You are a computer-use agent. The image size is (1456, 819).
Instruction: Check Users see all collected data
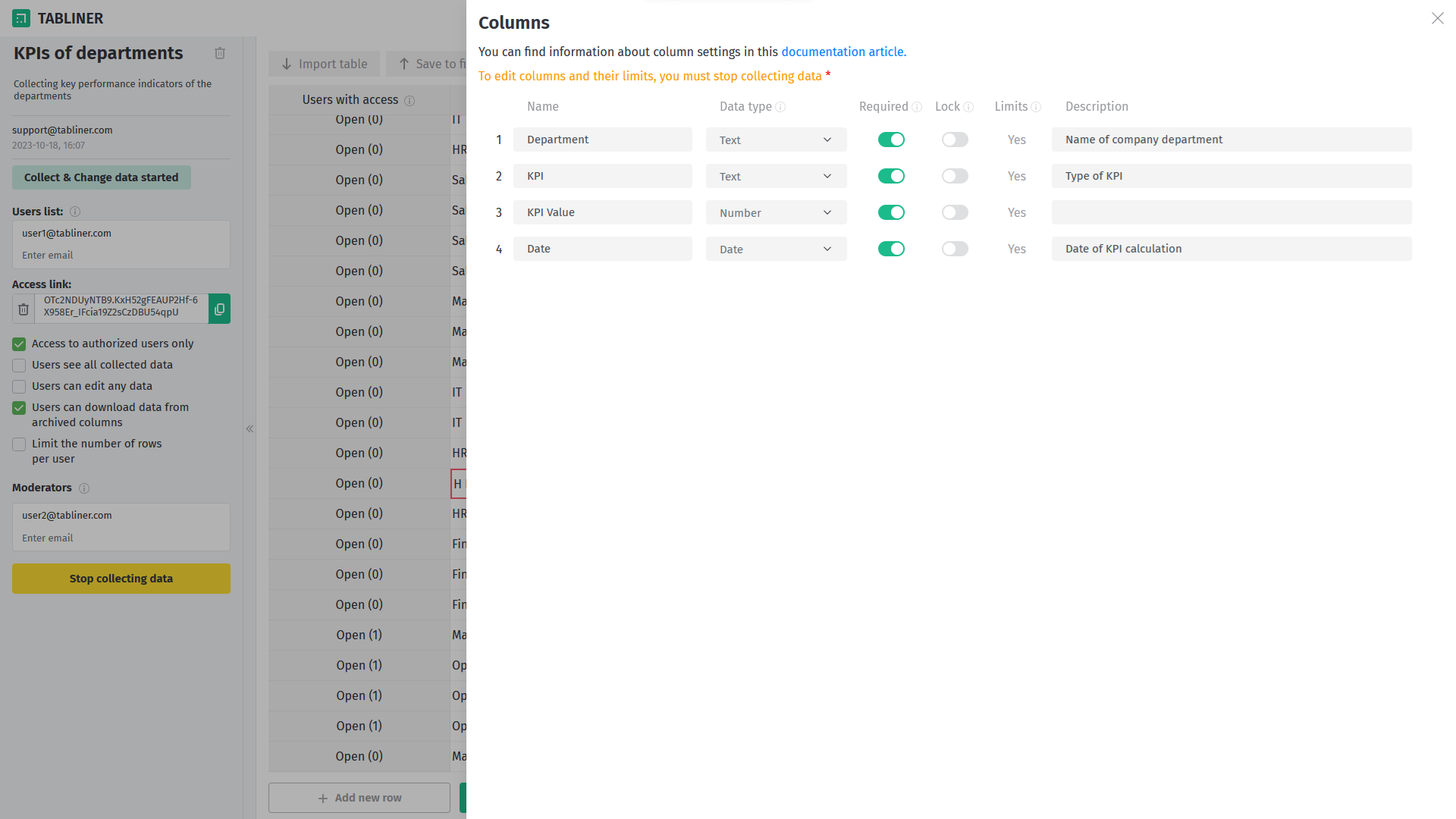19,365
